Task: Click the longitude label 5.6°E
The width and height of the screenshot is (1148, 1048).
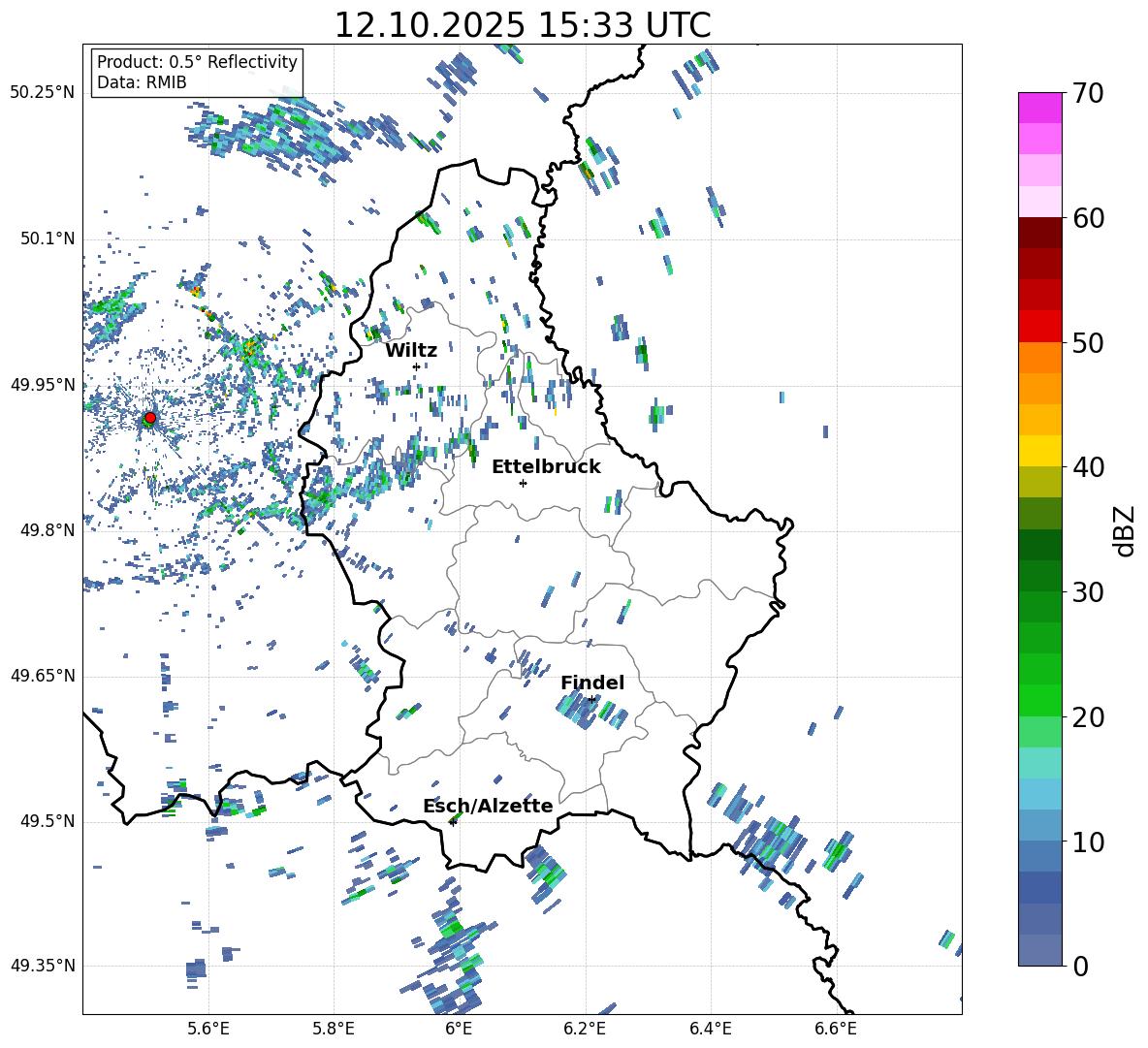Action: pyautogui.click(x=208, y=1029)
